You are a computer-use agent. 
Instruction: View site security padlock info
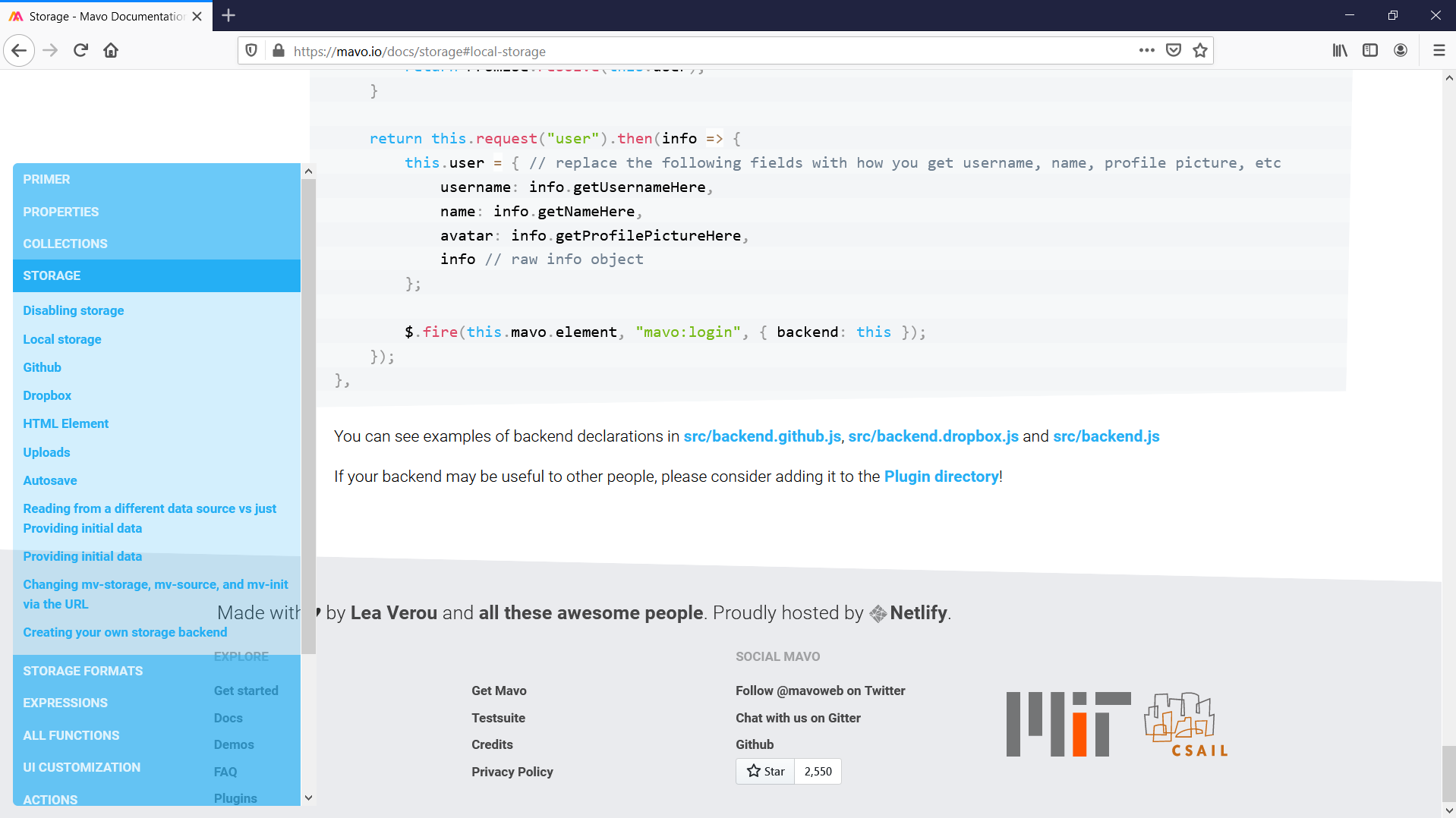tap(279, 51)
